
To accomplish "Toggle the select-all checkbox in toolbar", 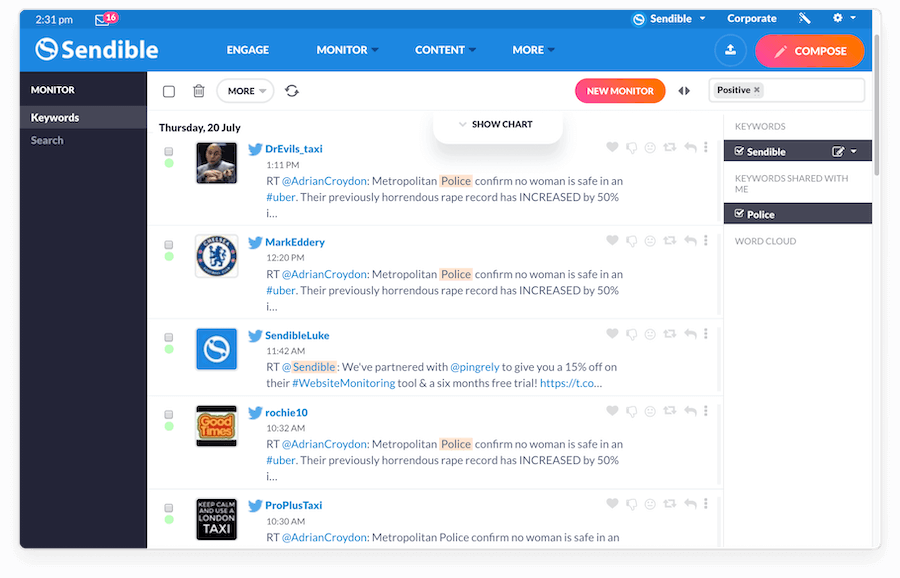I will coord(169,91).
